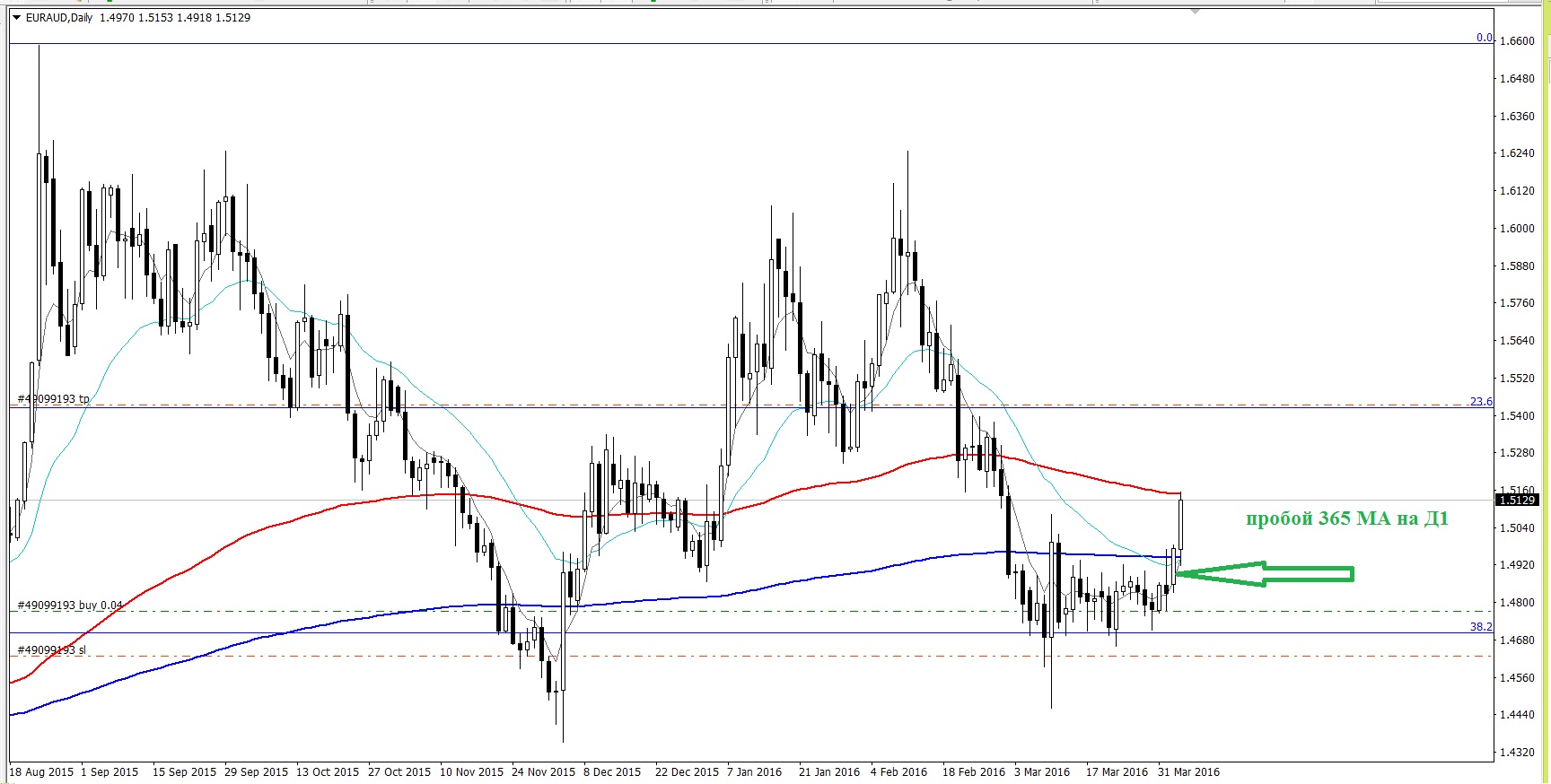The height and width of the screenshot is (784, 1551).
Task: Select the EURAUD,Daily chart title text
Action: (58, 18)
